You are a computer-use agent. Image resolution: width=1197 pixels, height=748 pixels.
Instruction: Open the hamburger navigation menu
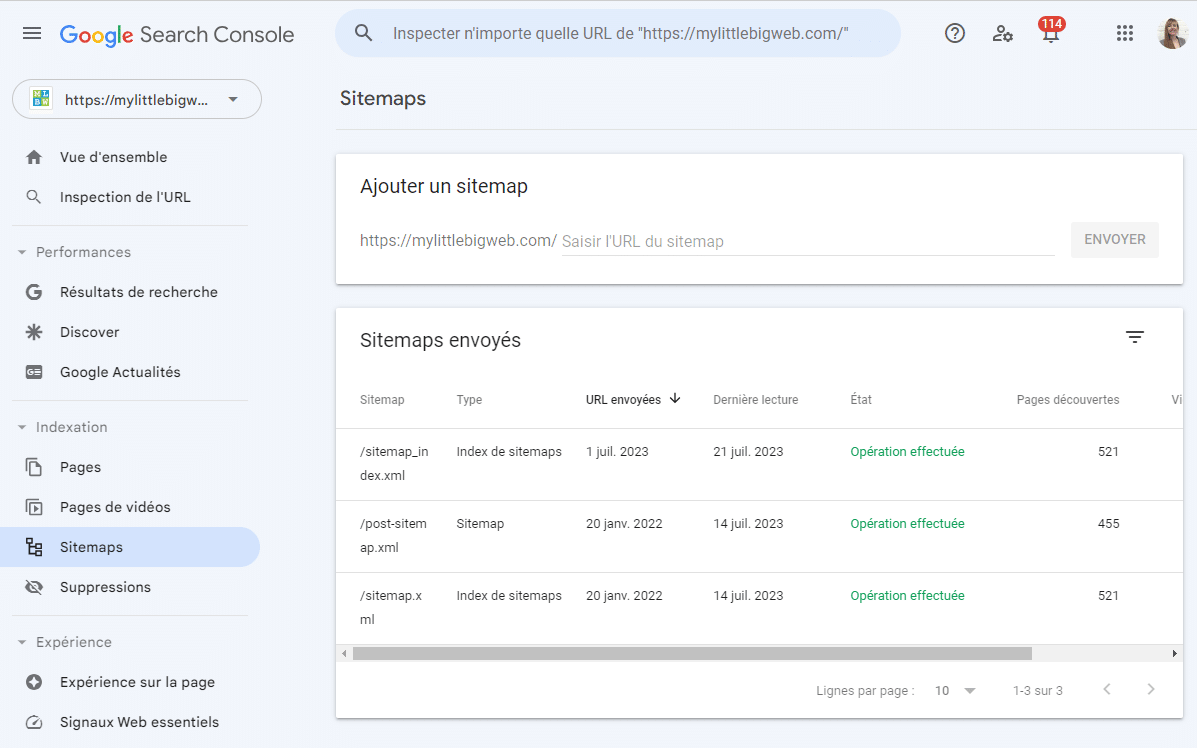(x=31, y=32)
